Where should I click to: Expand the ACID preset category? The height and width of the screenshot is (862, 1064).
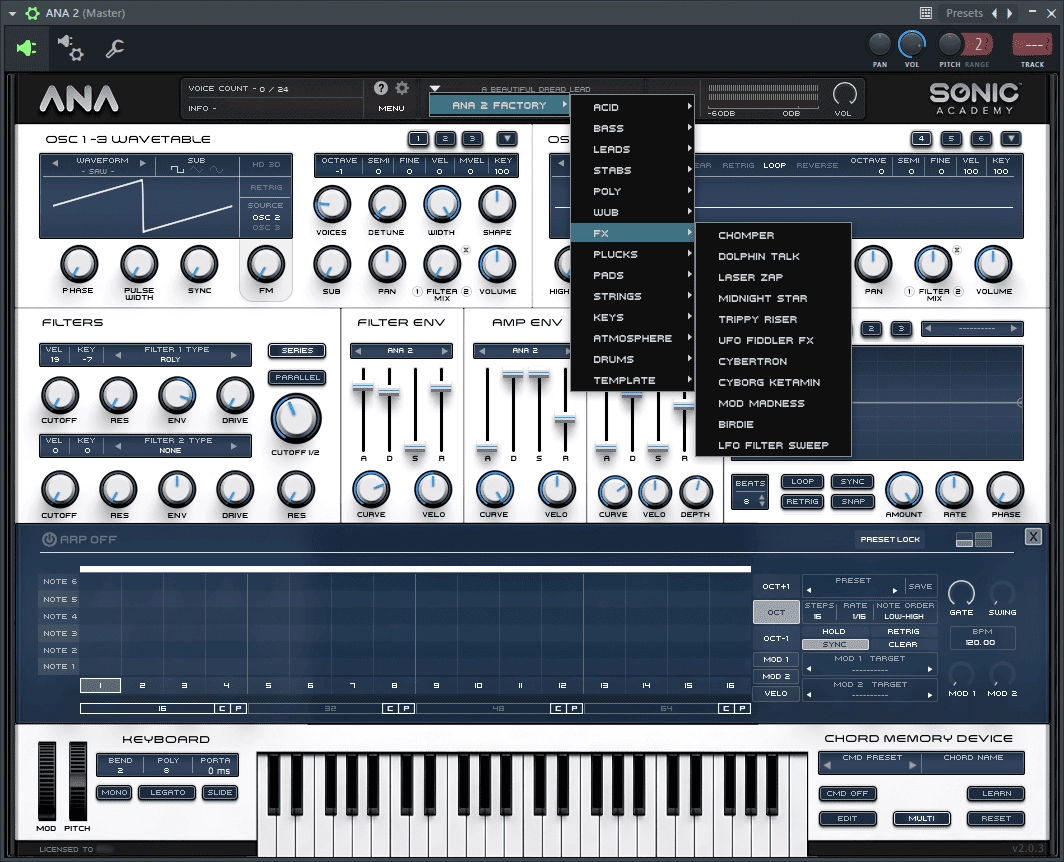(632, 107)
